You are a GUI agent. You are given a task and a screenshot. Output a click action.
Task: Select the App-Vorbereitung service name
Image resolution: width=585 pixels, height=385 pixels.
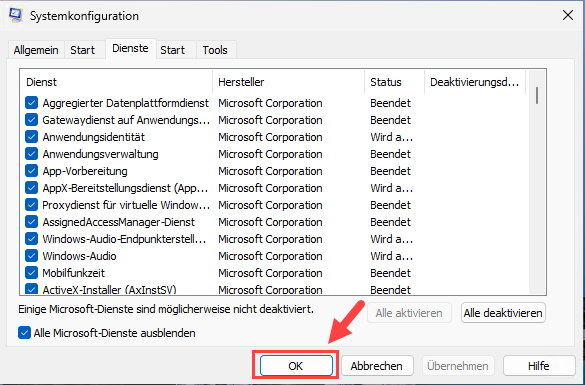(x=85, y=171)
